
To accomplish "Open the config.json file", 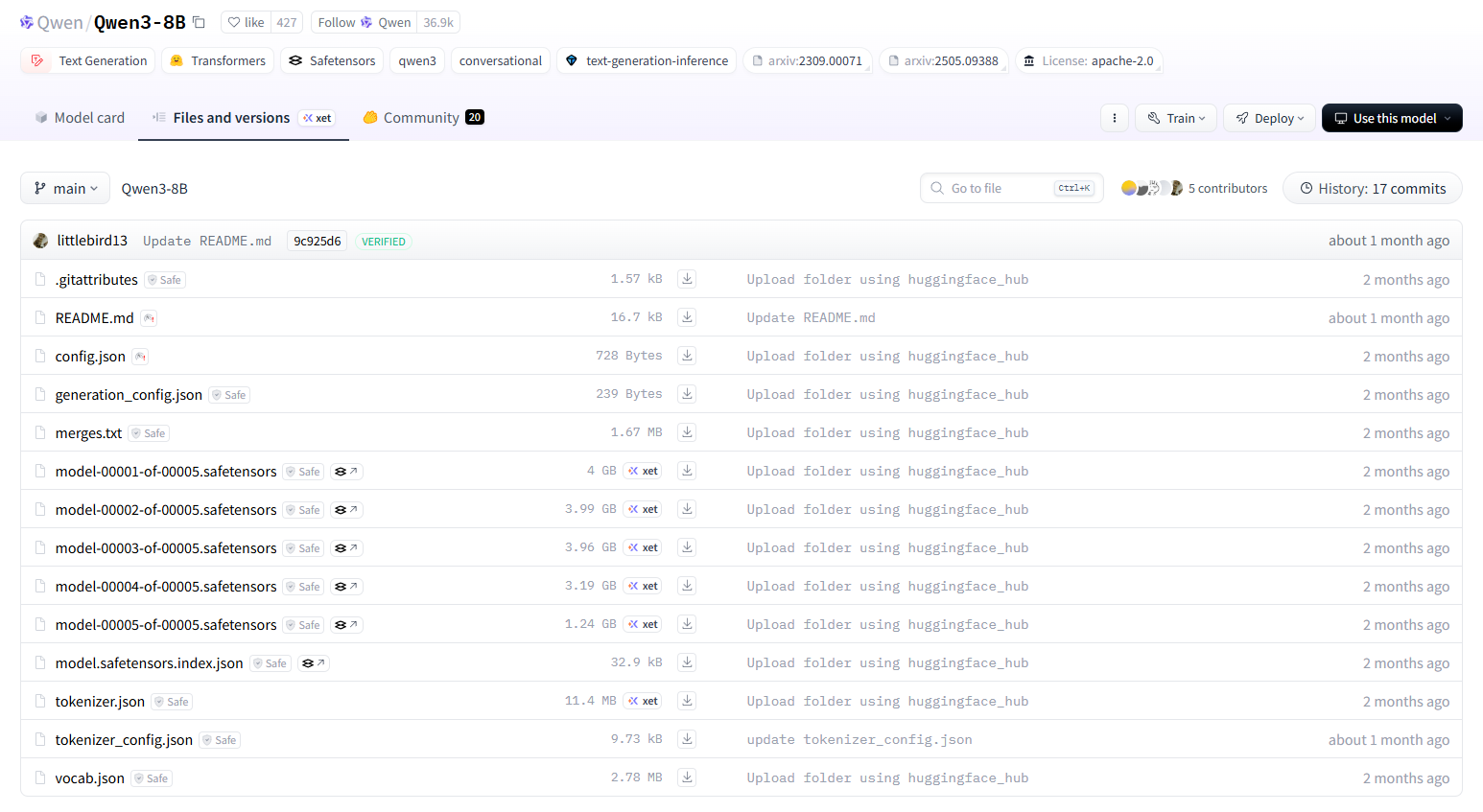I will 90,356.
